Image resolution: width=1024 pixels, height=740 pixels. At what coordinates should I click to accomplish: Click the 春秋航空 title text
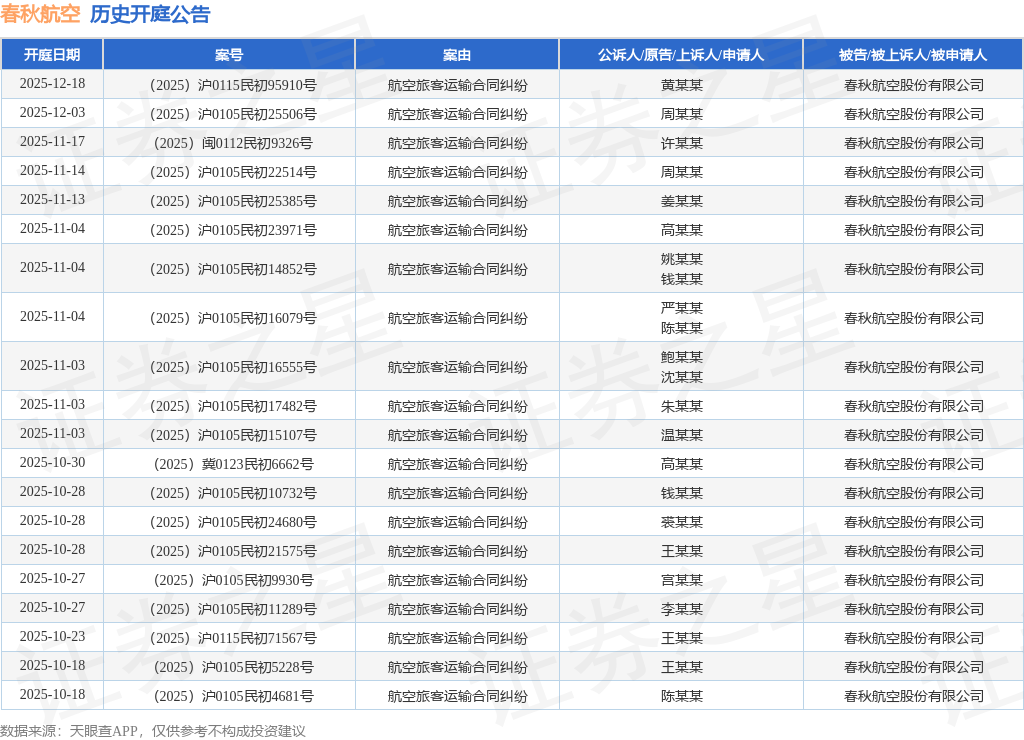[40, 14]
